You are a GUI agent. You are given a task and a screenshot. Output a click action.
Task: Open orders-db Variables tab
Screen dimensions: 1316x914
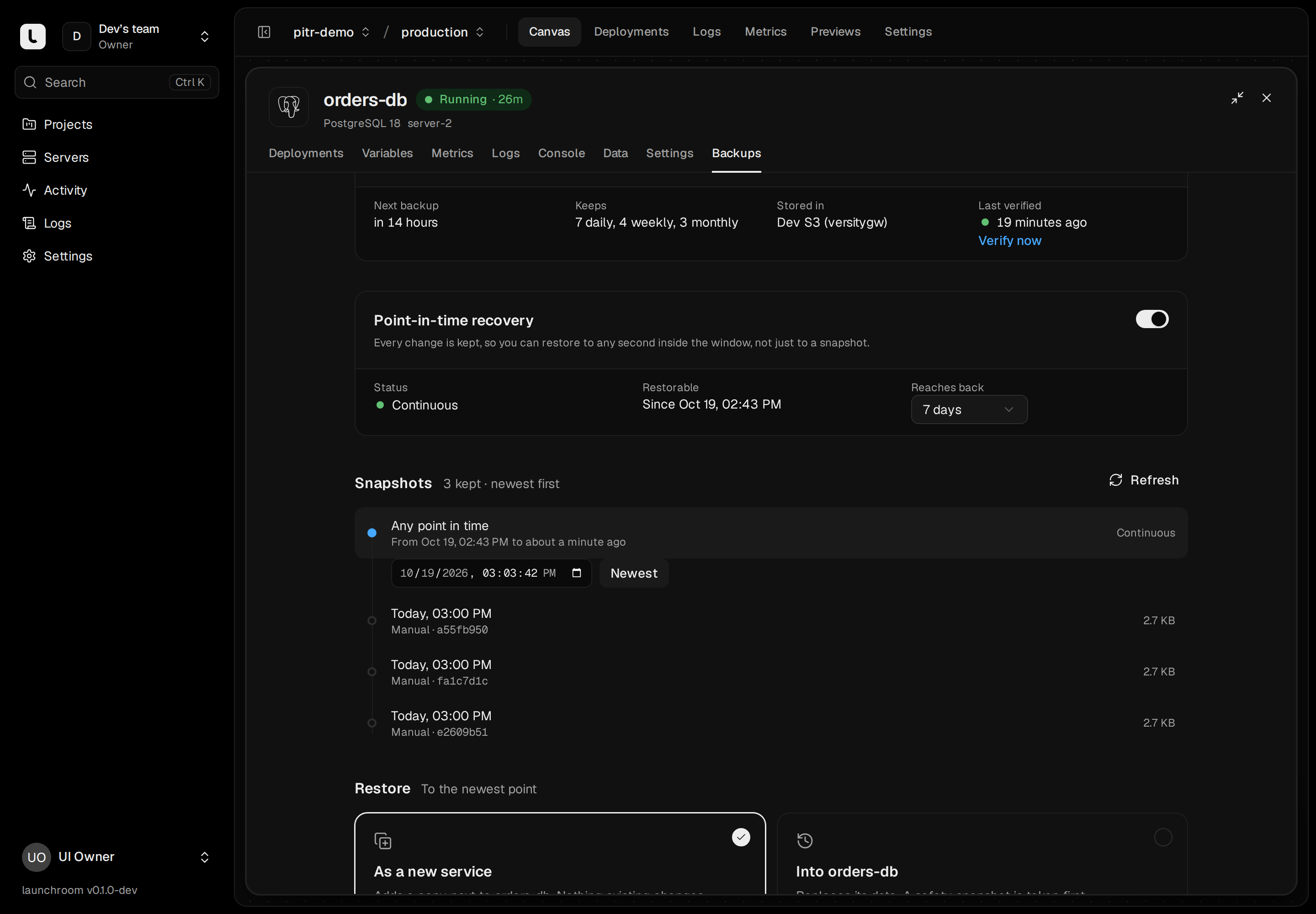pyautogui.click(x=387, y=153)
